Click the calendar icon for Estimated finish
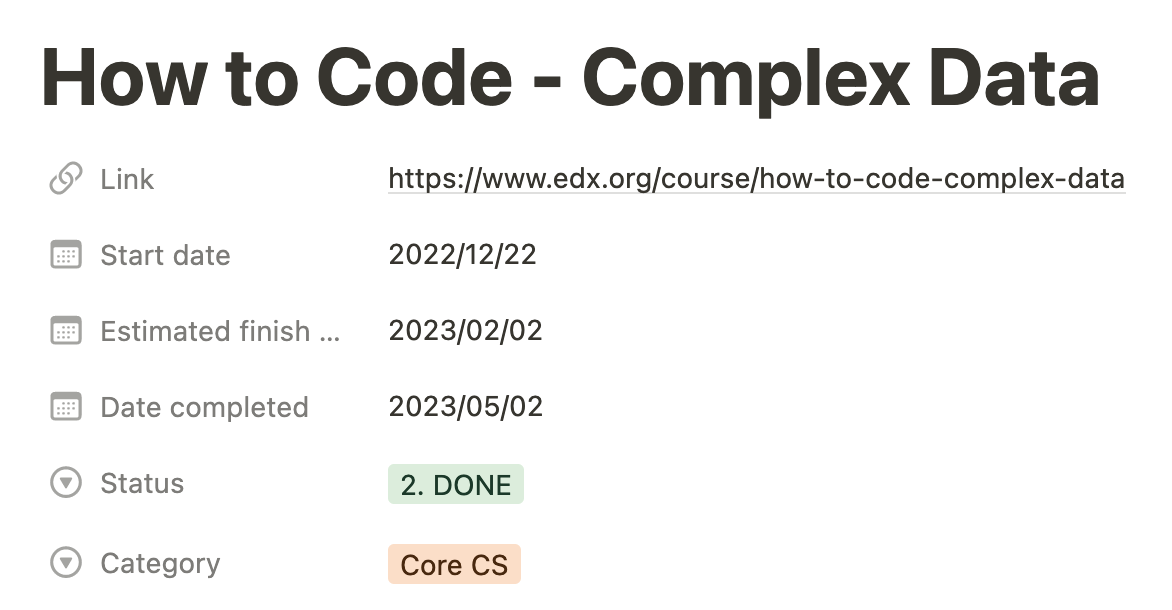 pos(66,330)
